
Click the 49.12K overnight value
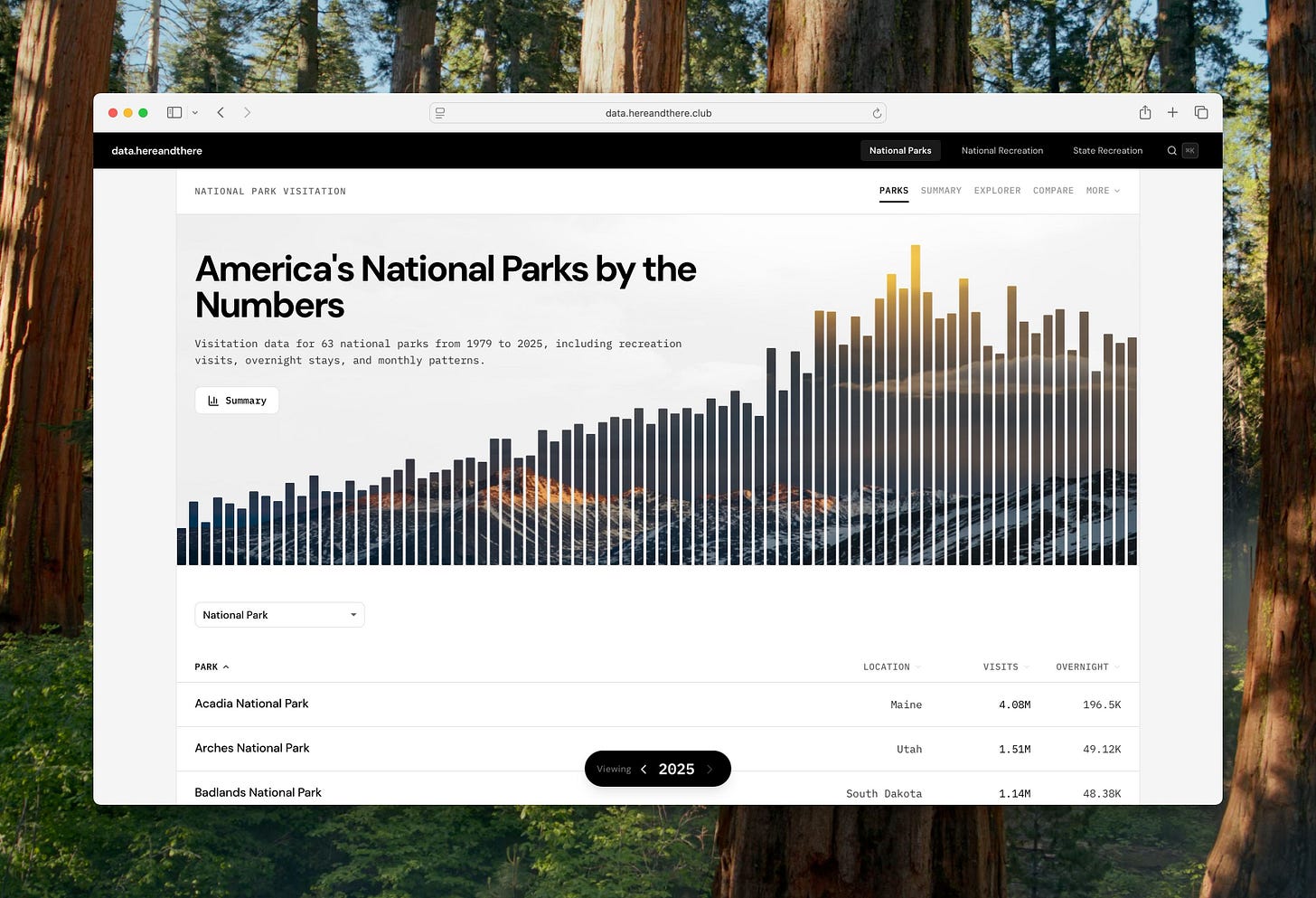(1102, 749)
